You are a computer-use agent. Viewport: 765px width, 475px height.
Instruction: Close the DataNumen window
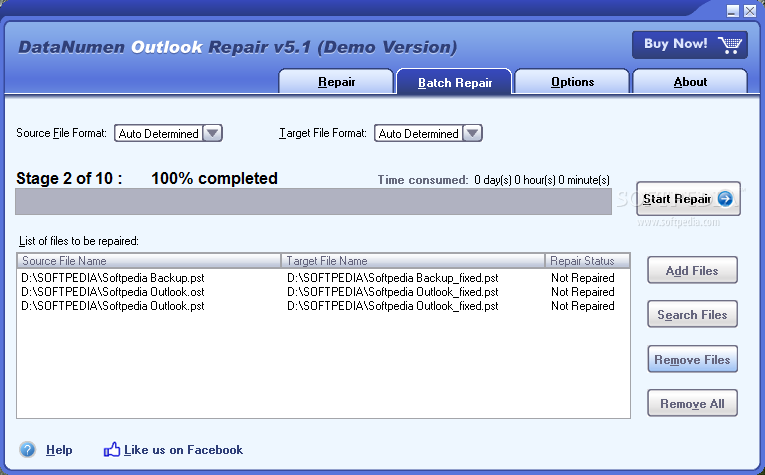[x=750, y=11]
